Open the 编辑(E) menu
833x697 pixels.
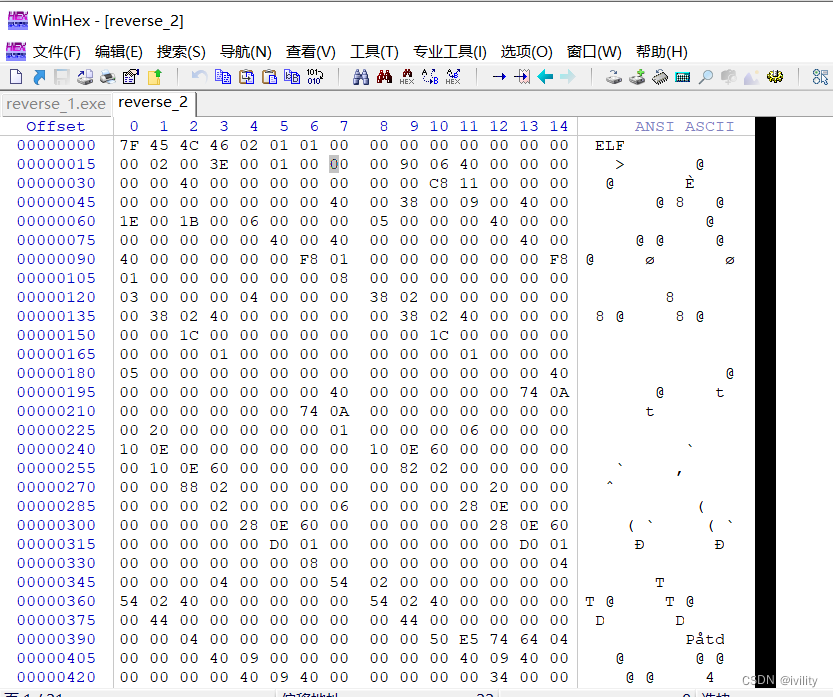point(118,52)
